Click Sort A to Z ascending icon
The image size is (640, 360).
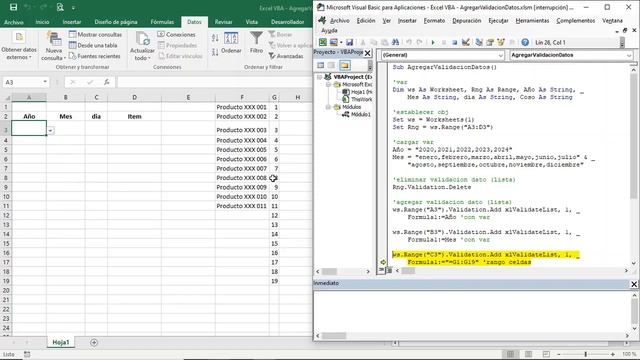click(x=215, y=38)
